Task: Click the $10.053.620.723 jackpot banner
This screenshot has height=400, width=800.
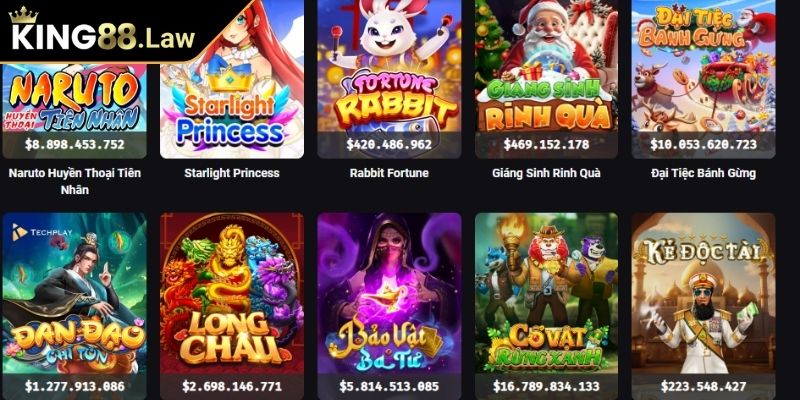Action: coord(704,144)
